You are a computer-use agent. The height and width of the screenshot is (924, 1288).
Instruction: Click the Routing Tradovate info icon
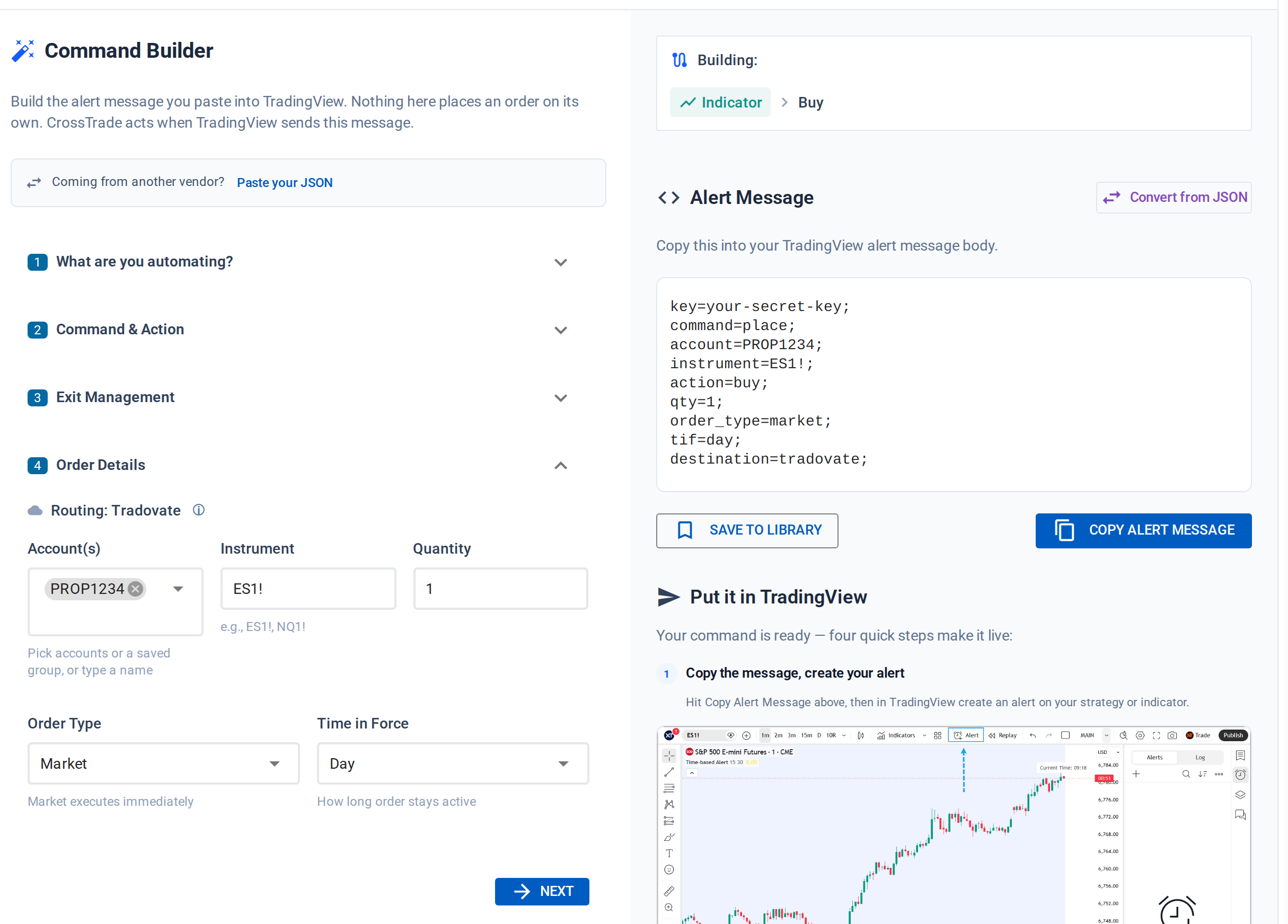coord(199,510)
